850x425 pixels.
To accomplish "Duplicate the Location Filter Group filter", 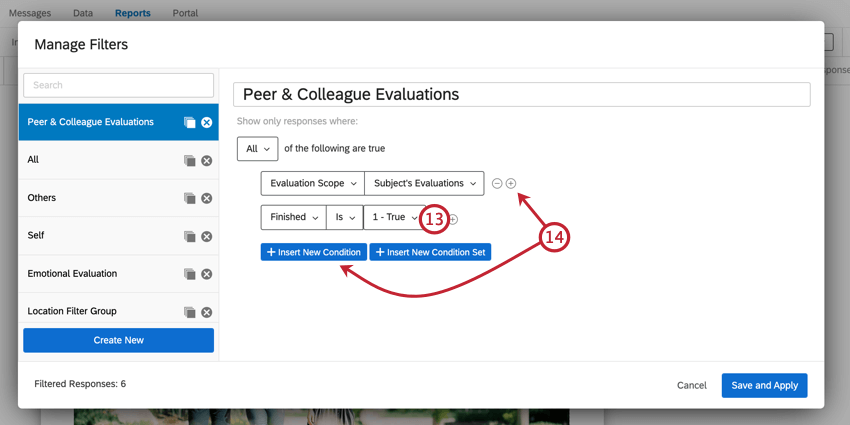I will coord(189,312).
